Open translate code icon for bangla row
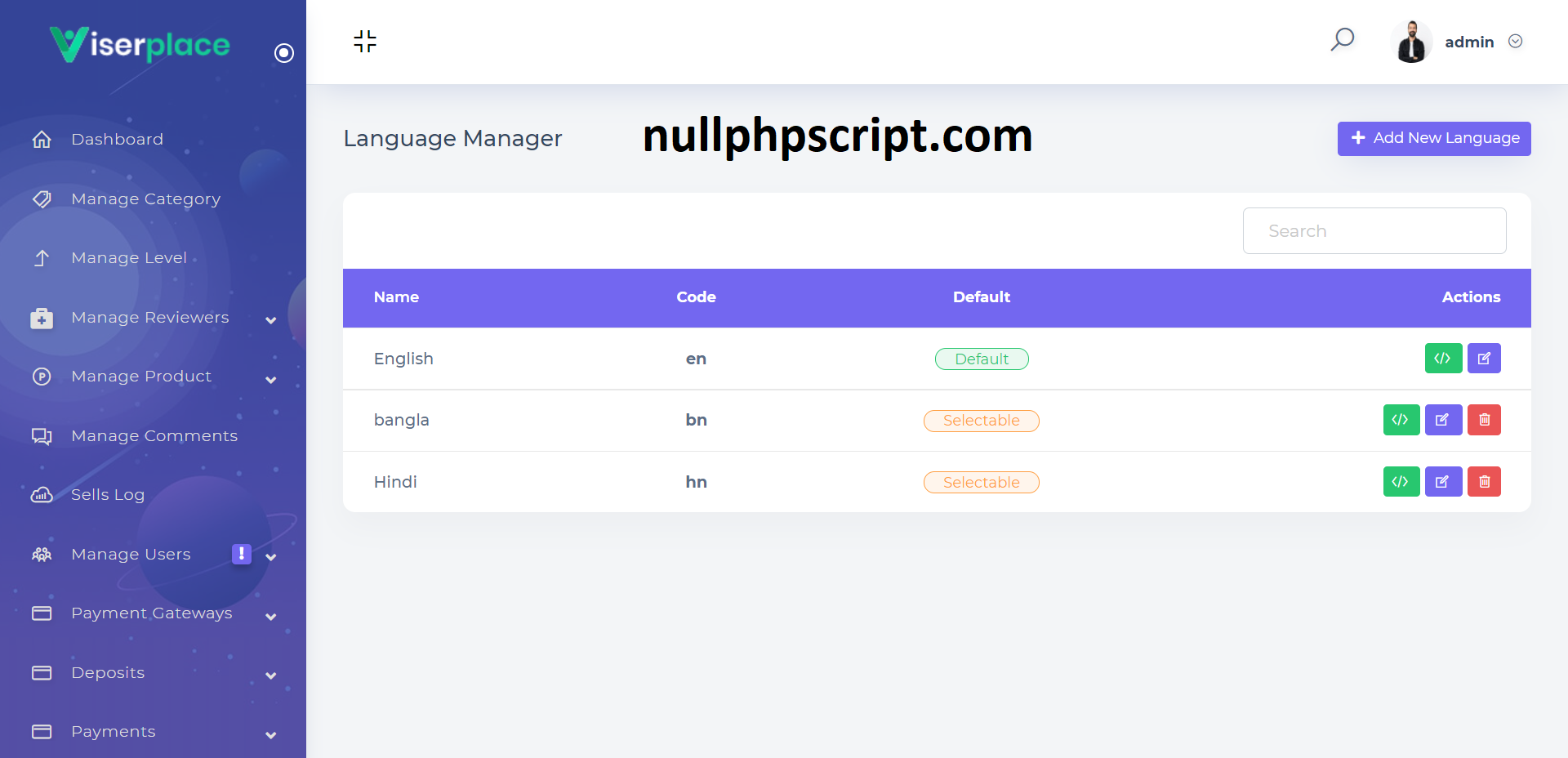This screenshot has width=1568, height=758. pyautogui.click(x=1401, y=420)
